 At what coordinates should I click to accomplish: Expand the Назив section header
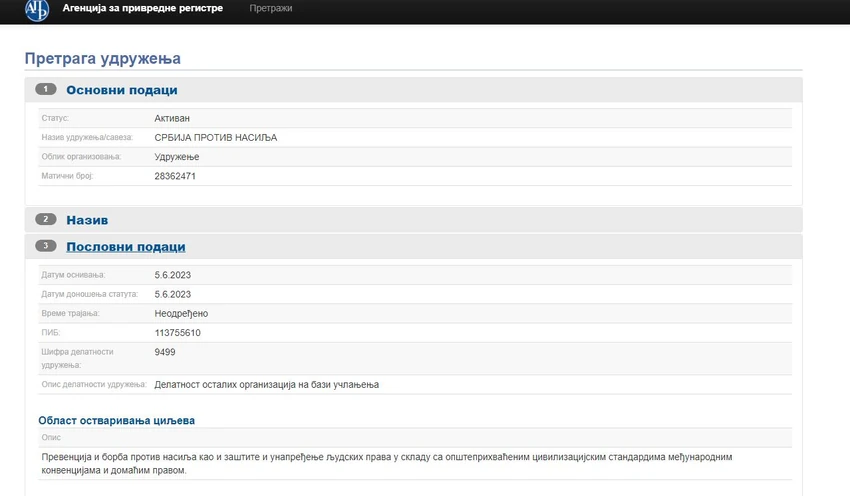(87, 220)
